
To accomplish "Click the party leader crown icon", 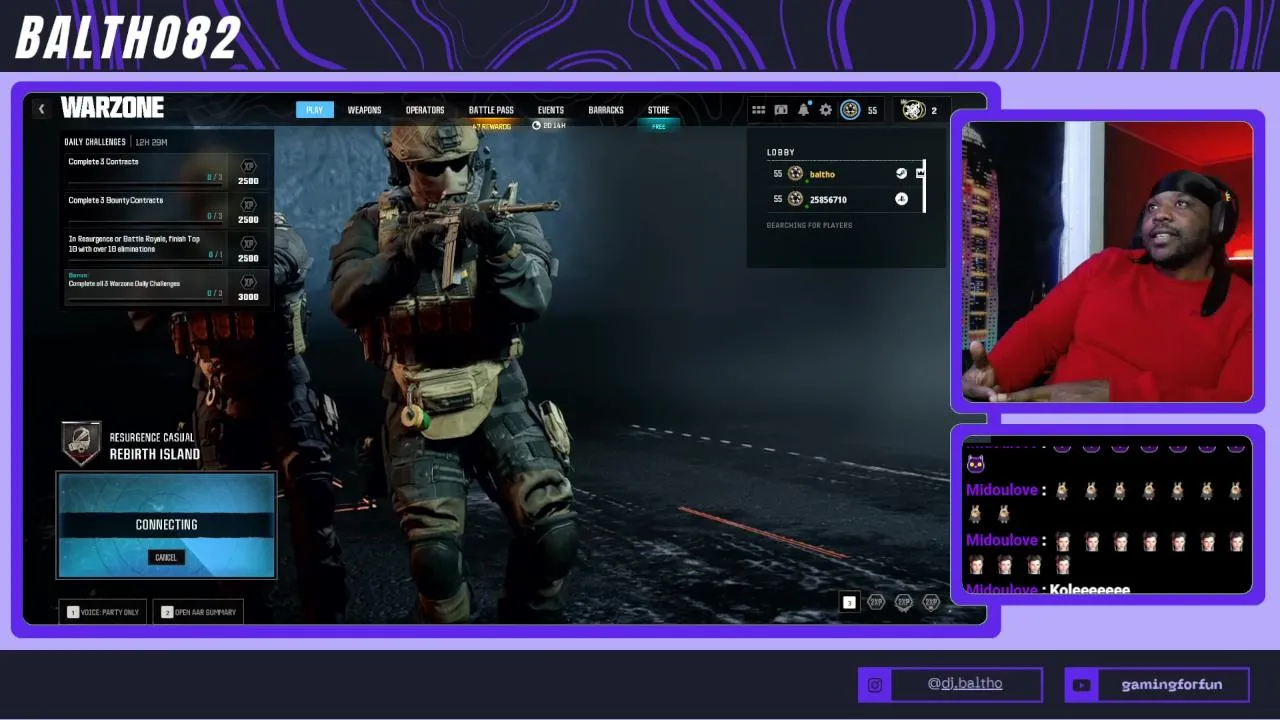I will pos(920,174).
